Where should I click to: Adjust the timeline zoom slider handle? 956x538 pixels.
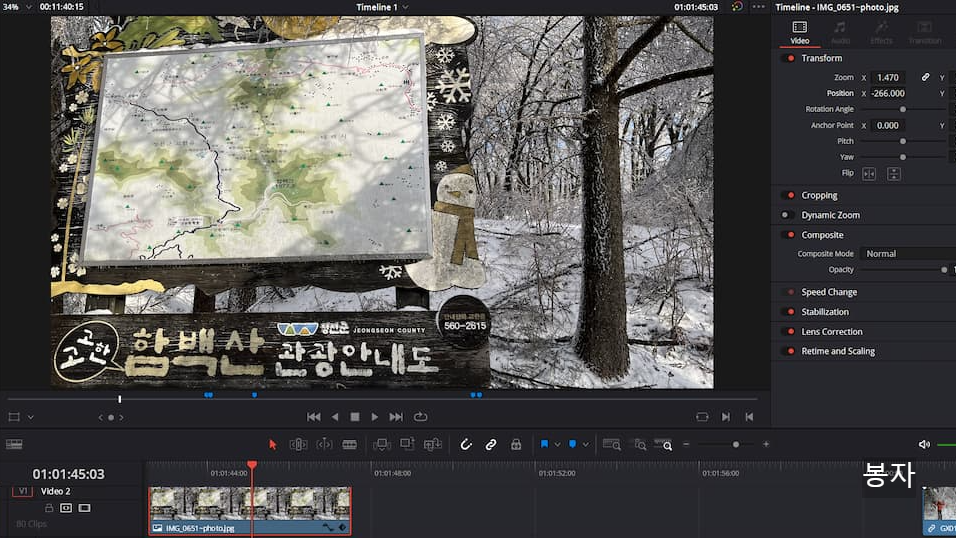[736, 445]
